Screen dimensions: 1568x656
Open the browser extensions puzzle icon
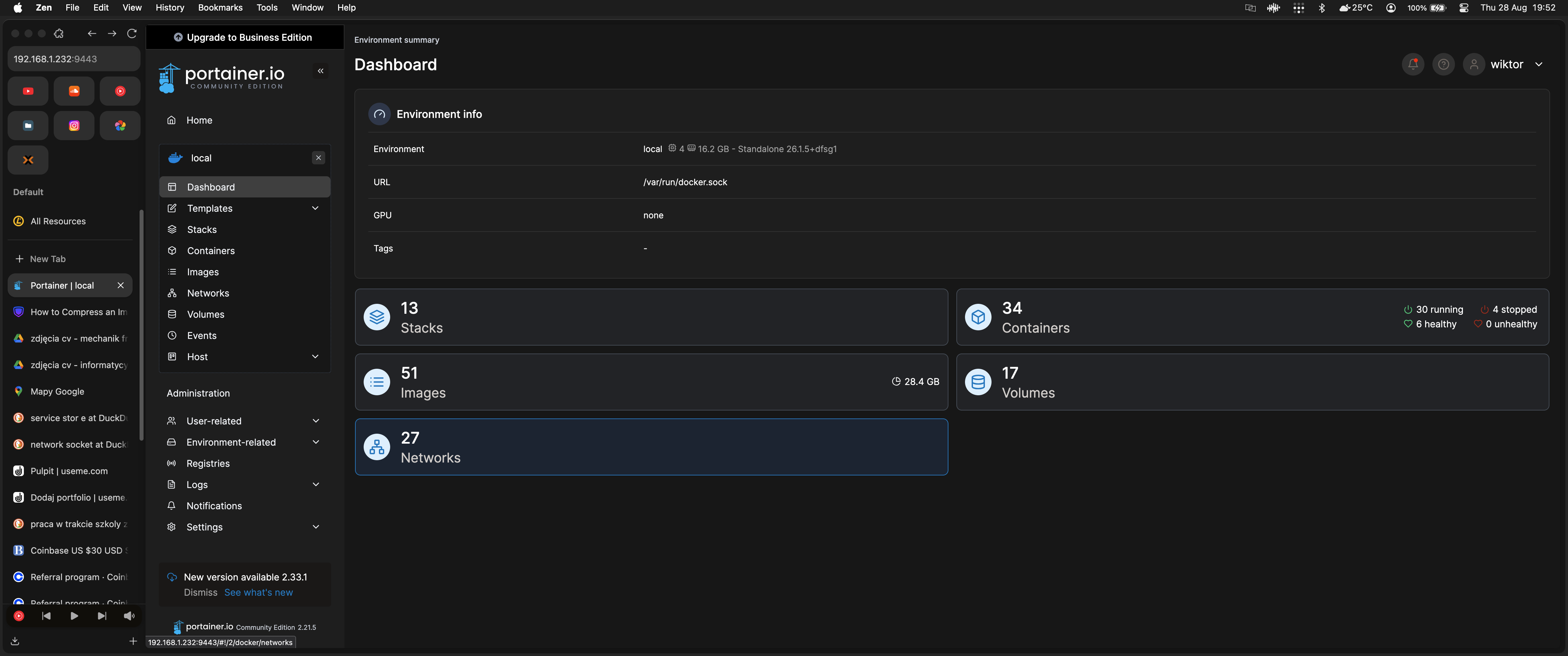tap(59, 33)
